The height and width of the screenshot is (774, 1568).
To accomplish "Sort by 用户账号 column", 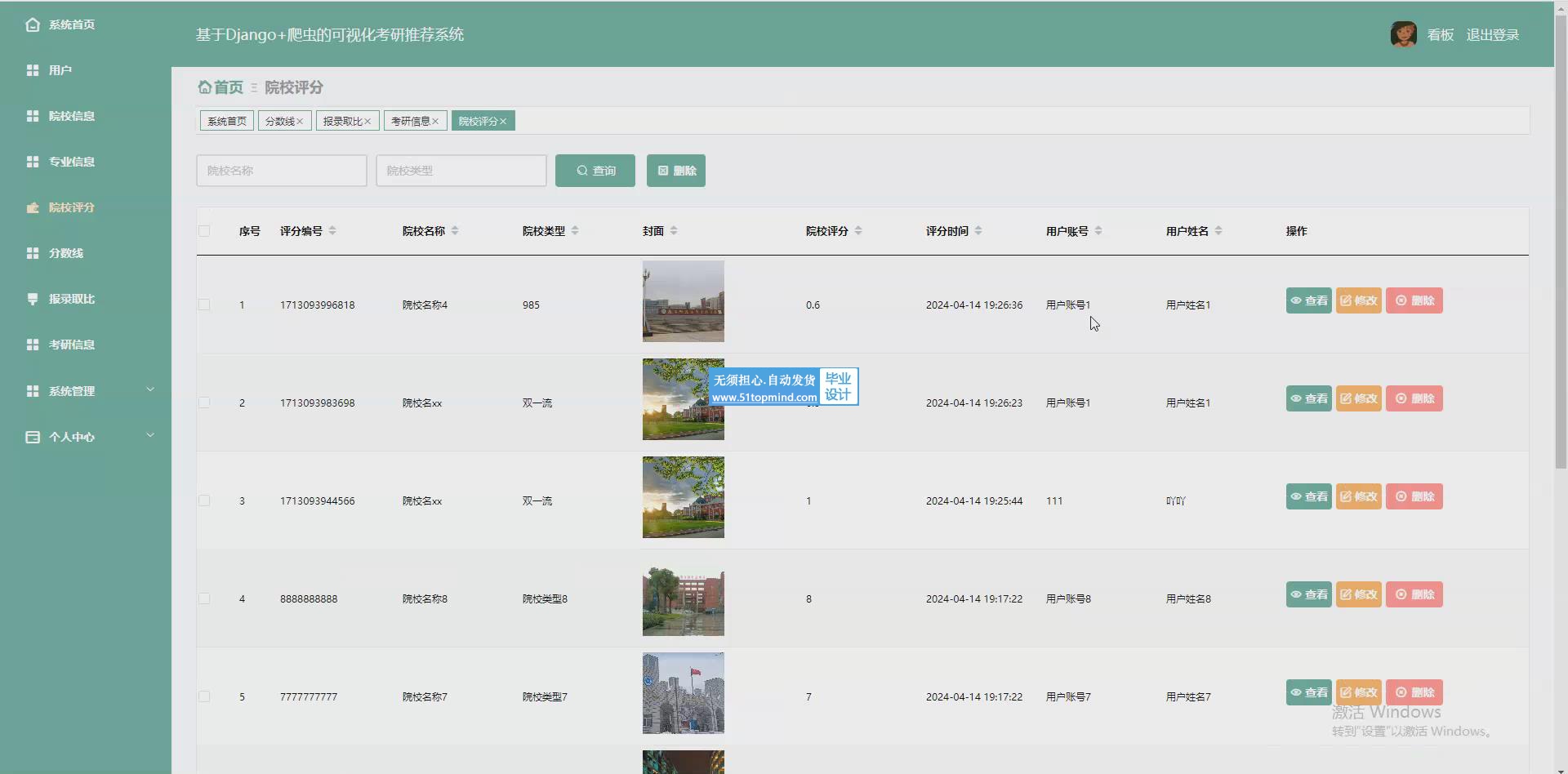I will point(1098,231).
